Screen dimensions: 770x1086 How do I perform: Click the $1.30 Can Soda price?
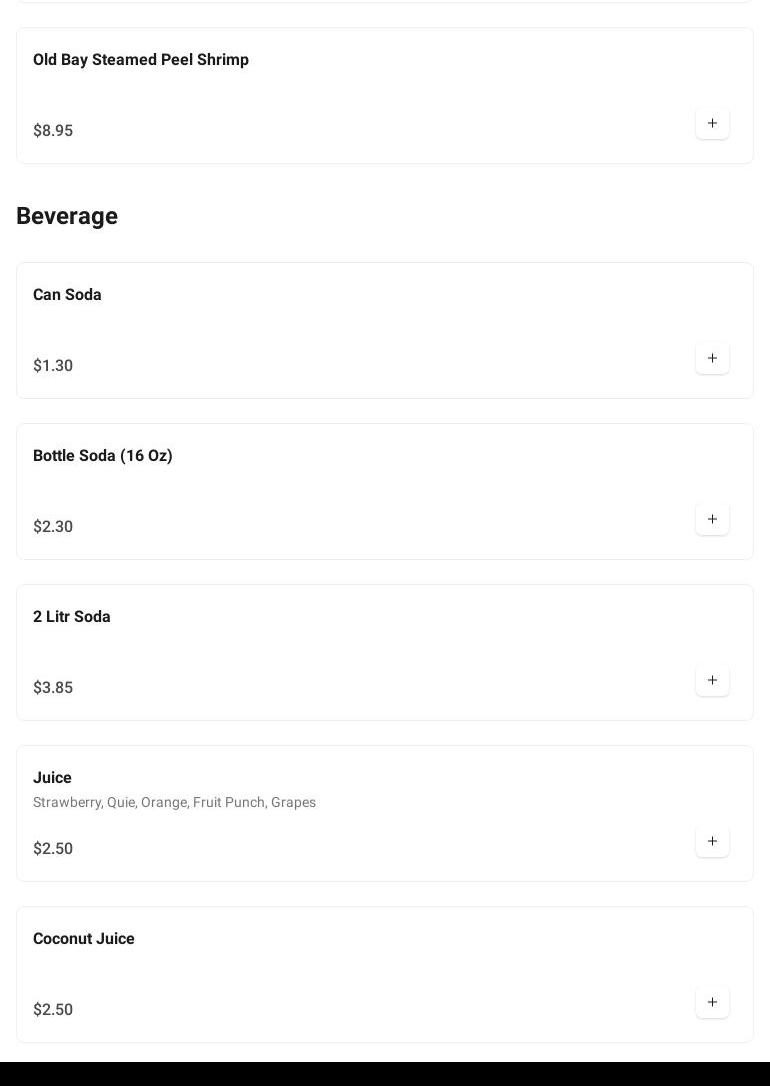click(53, 366)
